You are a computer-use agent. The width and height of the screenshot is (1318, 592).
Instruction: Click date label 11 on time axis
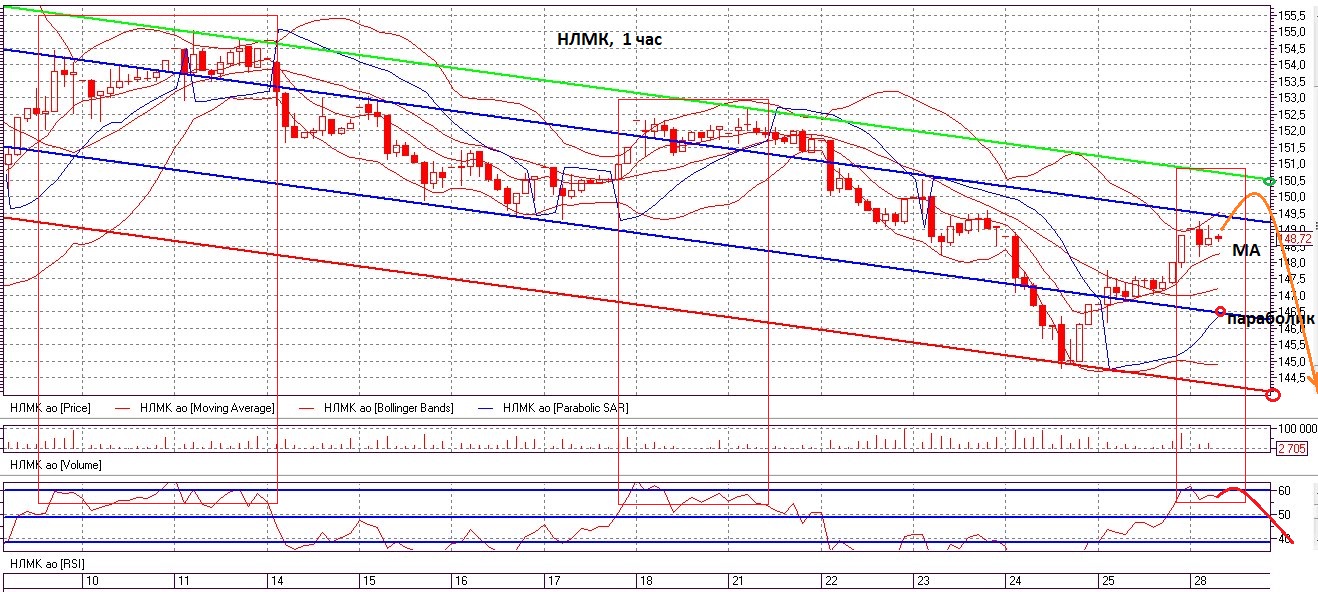click(x=184, y=580)
